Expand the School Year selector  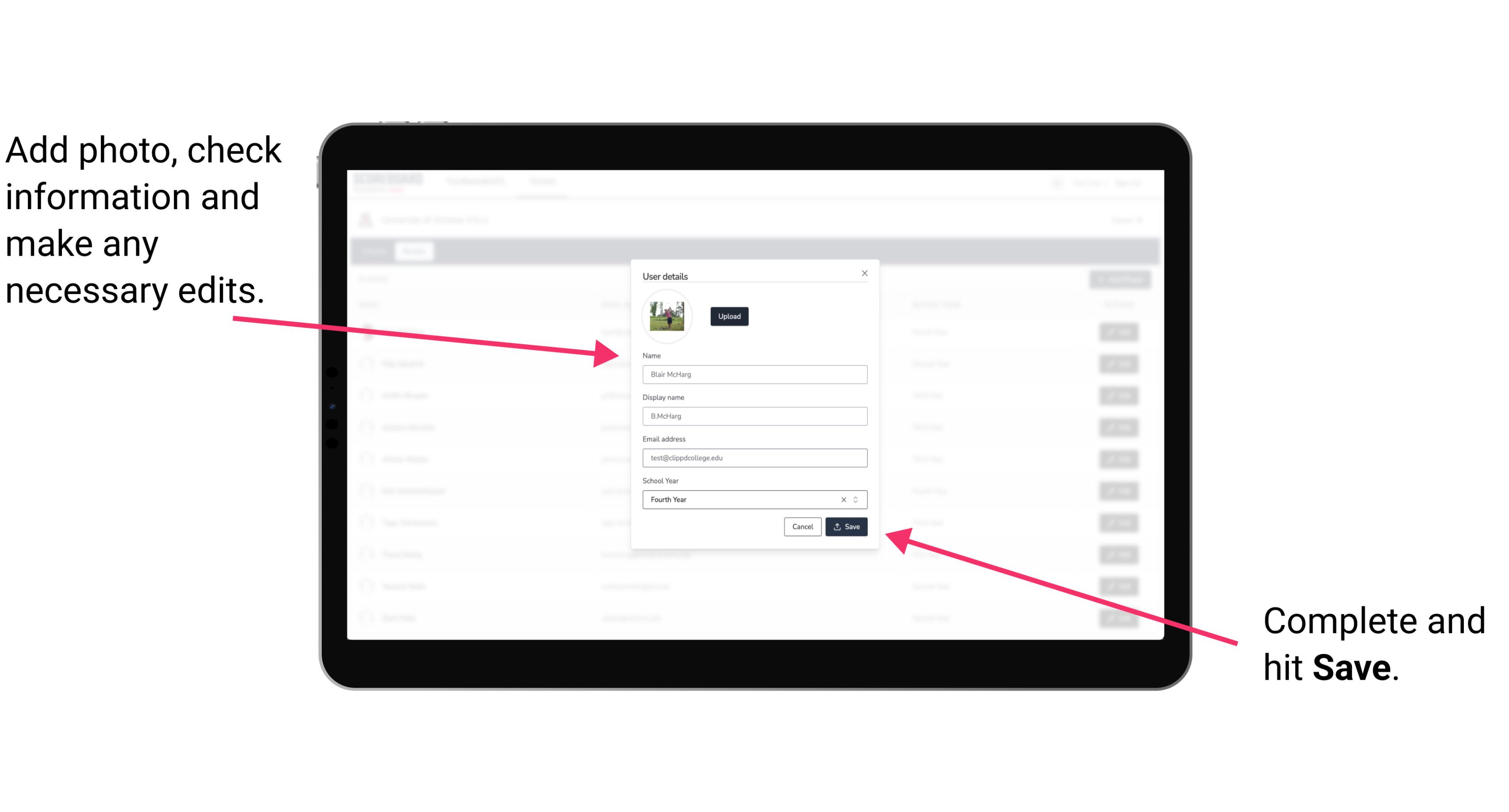coord(857,499)
